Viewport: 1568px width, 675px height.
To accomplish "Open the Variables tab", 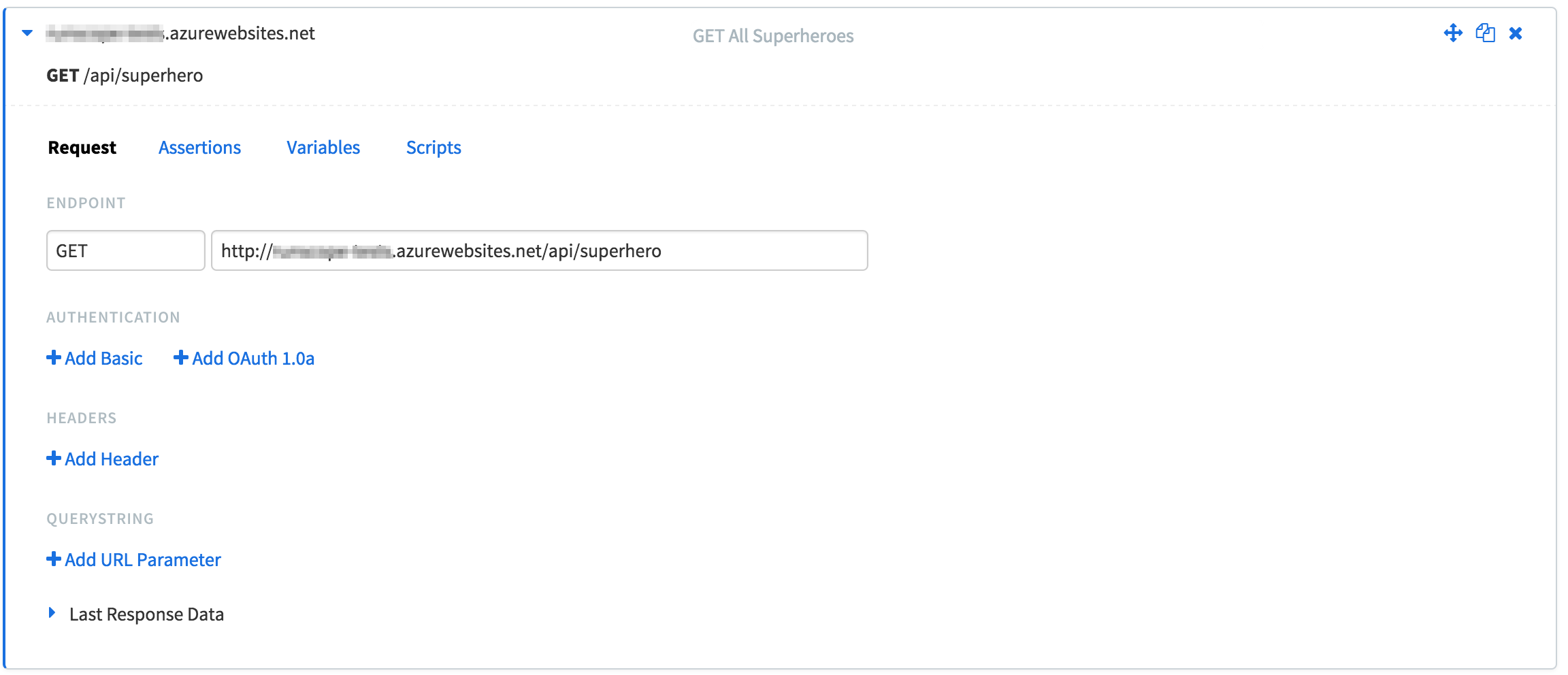I will 323,148.
